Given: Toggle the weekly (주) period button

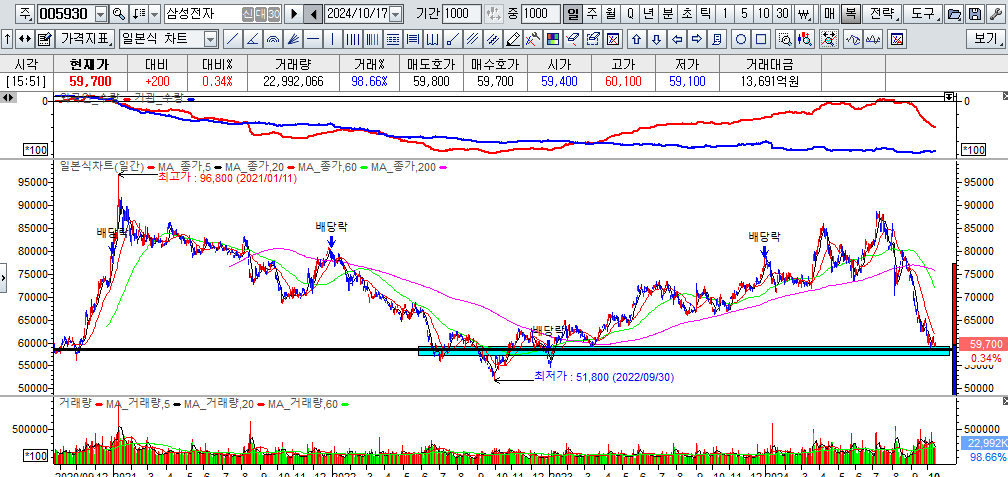Looking at the screenshot, I should click(x=591, y=14).
